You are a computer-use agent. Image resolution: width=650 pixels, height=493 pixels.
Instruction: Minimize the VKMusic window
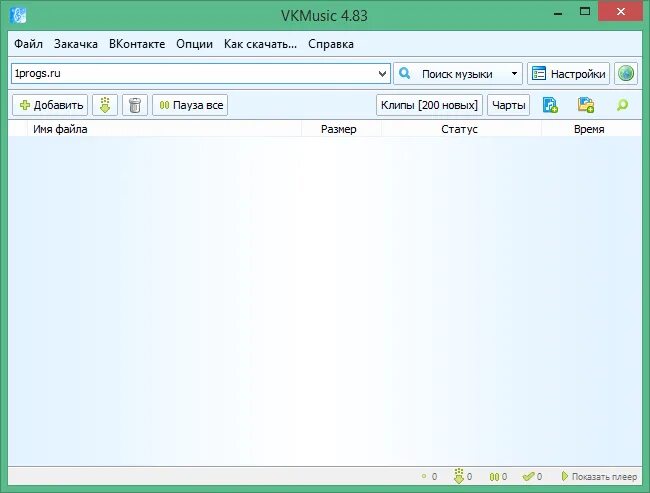pyautogui.click(x=558, y=12)
